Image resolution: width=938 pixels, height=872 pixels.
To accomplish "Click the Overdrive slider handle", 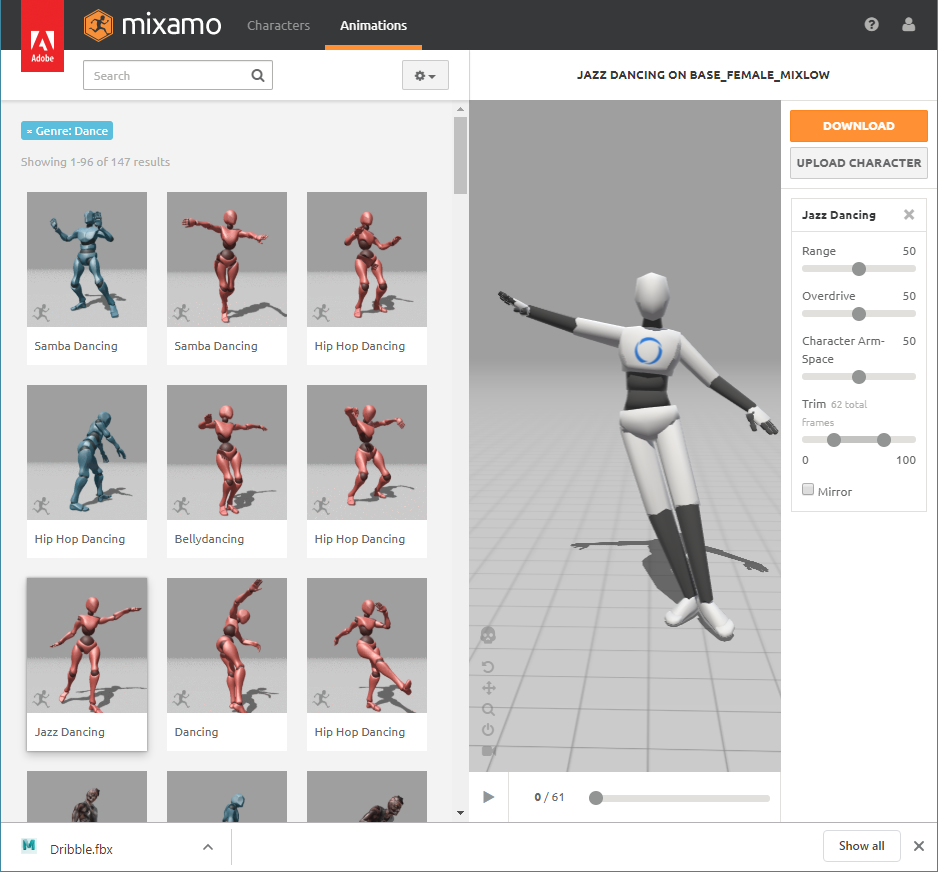I will pyautogui.click(x=858, y=314).
